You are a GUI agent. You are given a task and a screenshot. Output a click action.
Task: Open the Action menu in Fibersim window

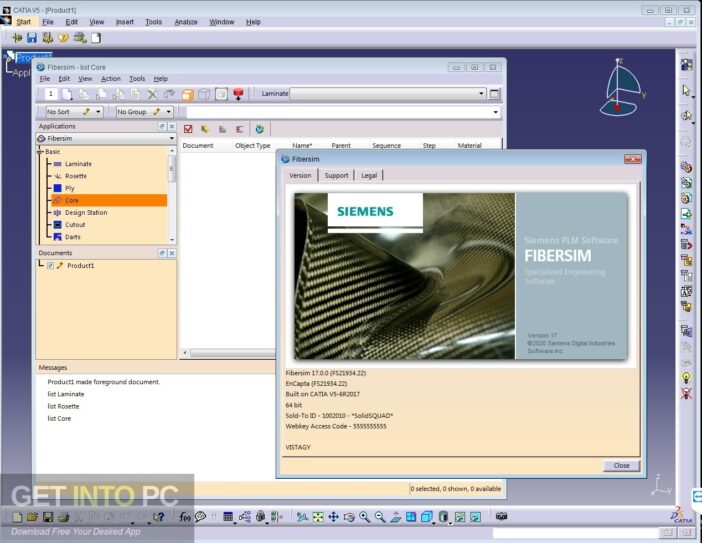pos(111,79)
